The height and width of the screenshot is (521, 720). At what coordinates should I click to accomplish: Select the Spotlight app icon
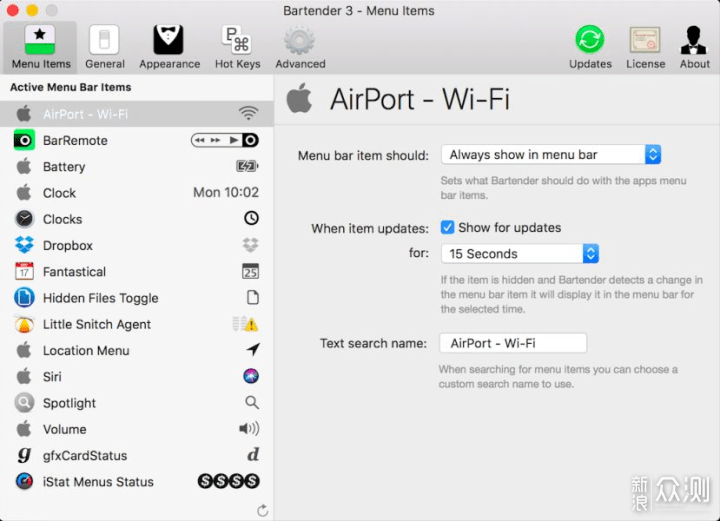point(24,403)
